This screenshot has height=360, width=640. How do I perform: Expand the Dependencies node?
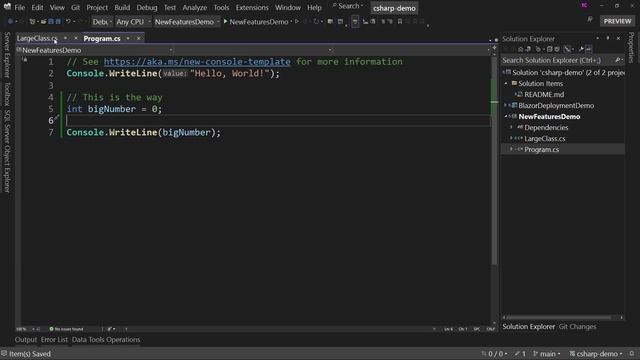coord(511,127)
